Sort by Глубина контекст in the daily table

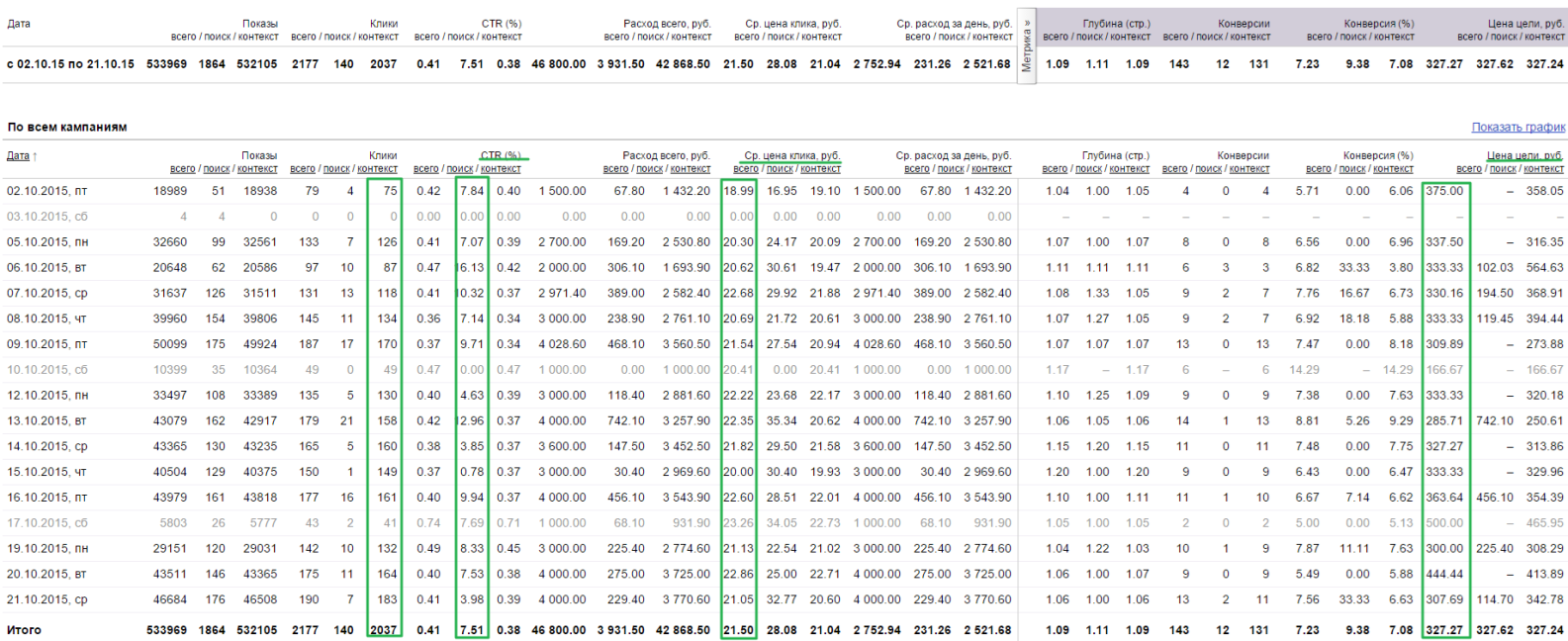(x=1130, y=169)
